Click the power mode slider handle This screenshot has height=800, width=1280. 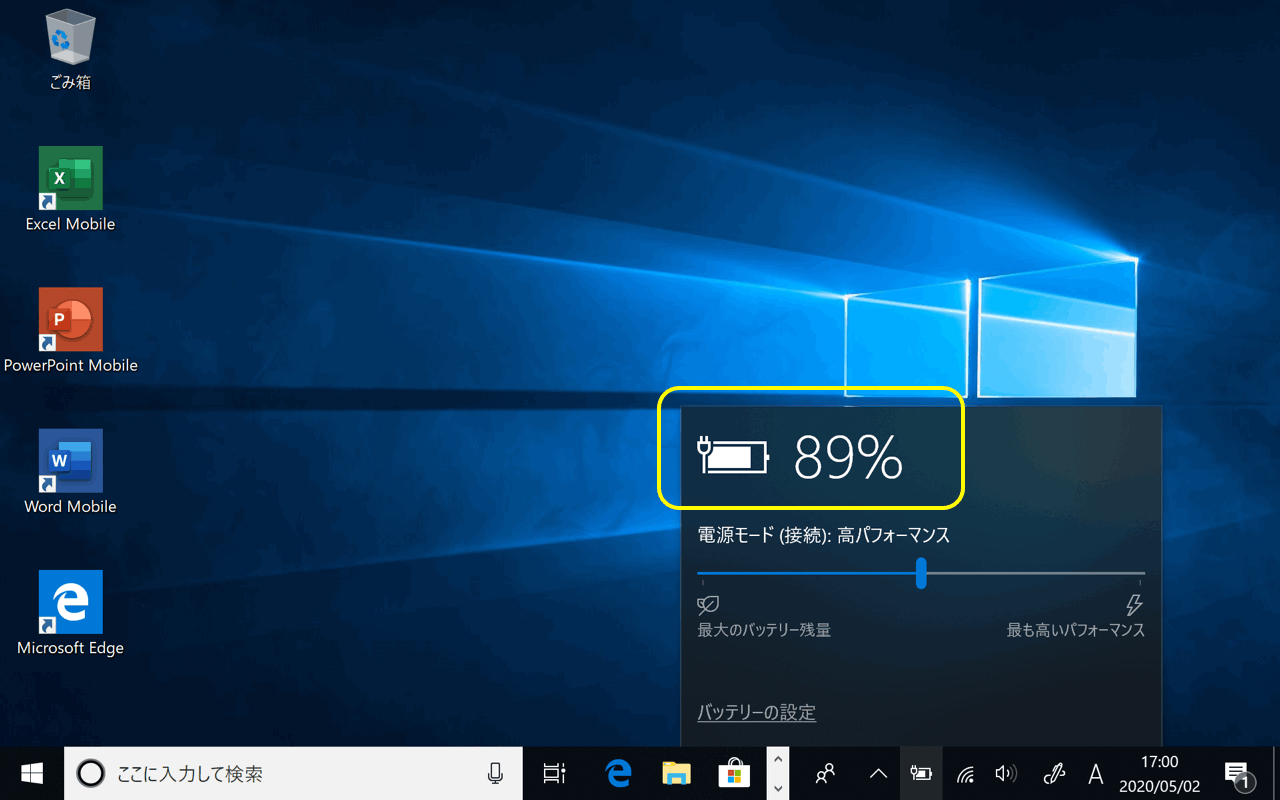[x=921, y=573]
